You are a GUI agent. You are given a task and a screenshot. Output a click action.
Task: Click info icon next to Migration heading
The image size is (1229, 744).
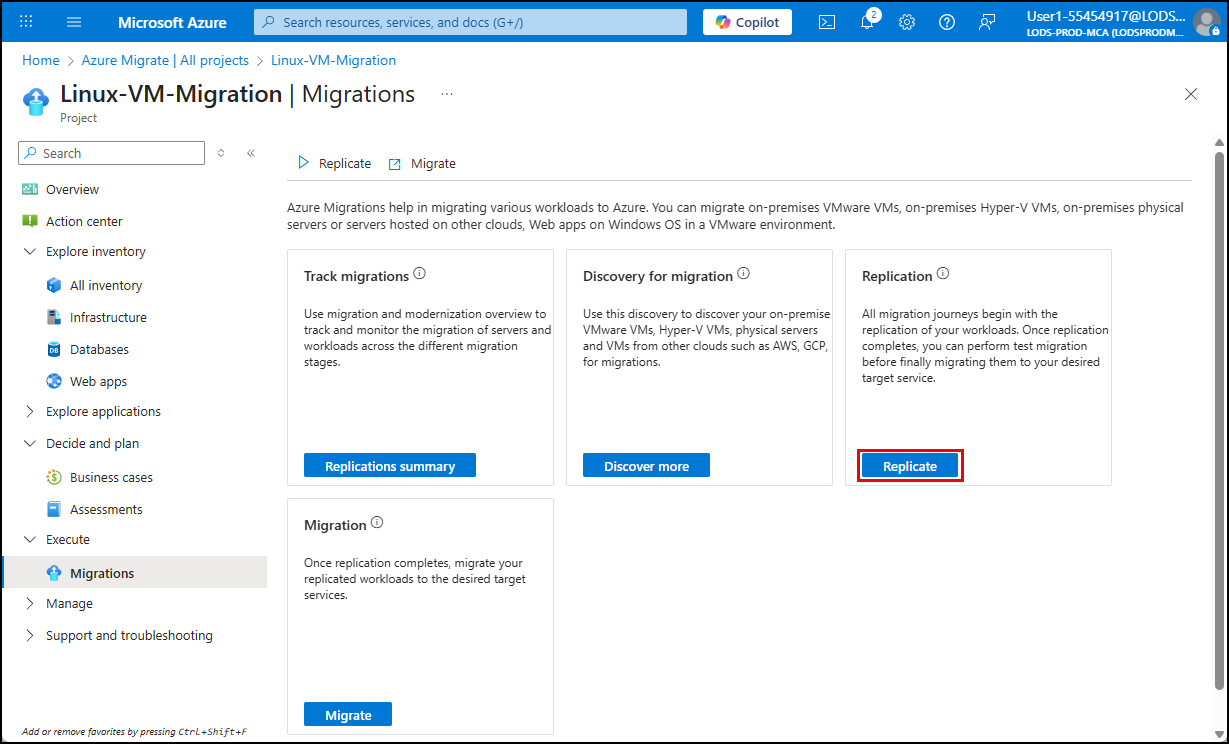point(377,523)
